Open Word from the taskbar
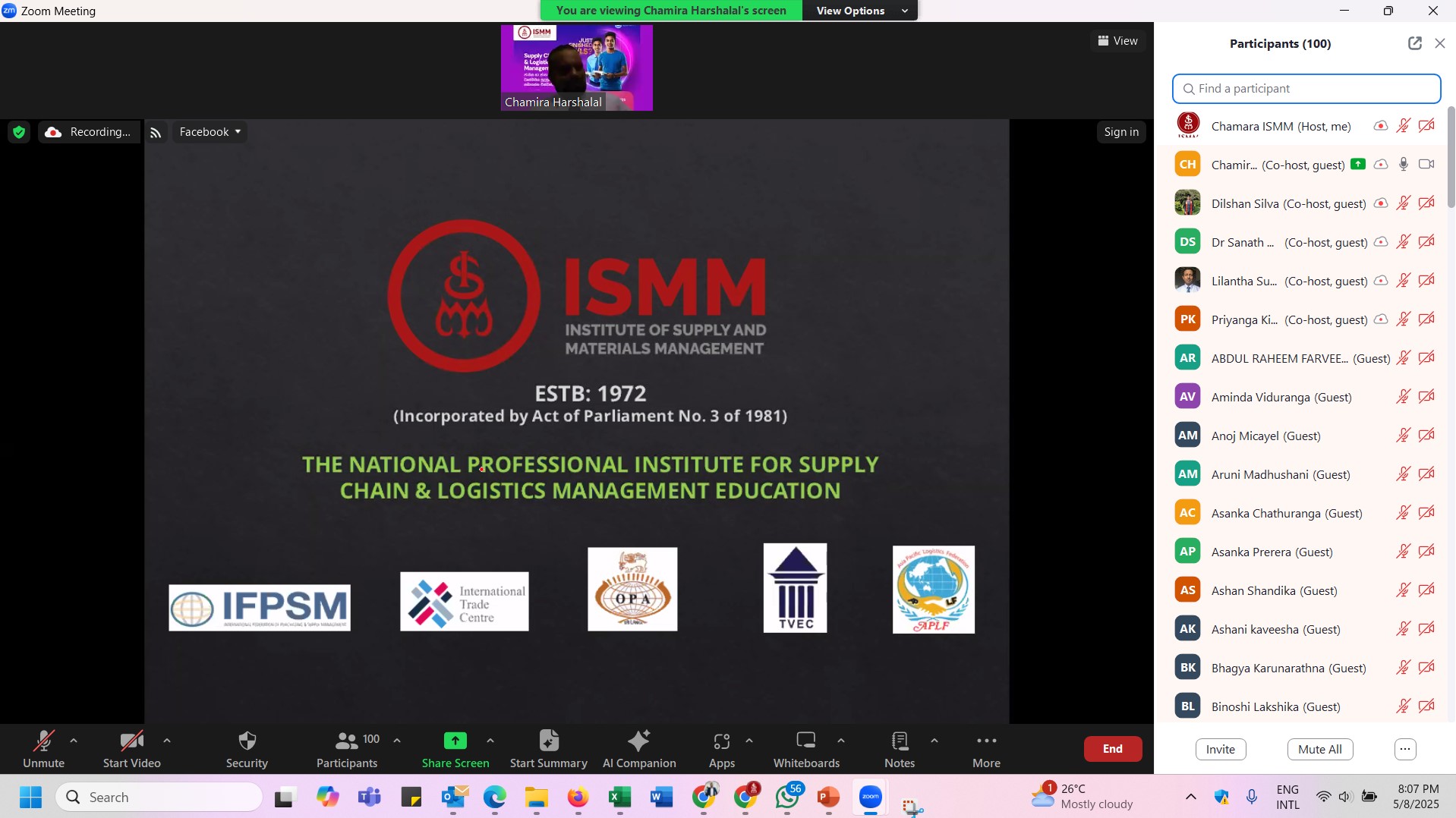This screenshot has width=1456, height=818. point(662,798)
